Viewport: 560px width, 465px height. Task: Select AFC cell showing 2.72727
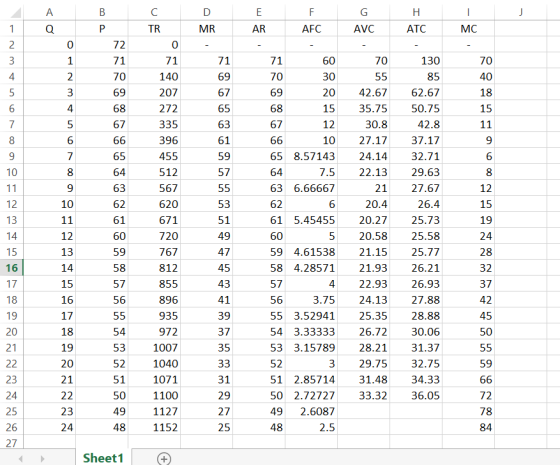click(x=311, y=395)
